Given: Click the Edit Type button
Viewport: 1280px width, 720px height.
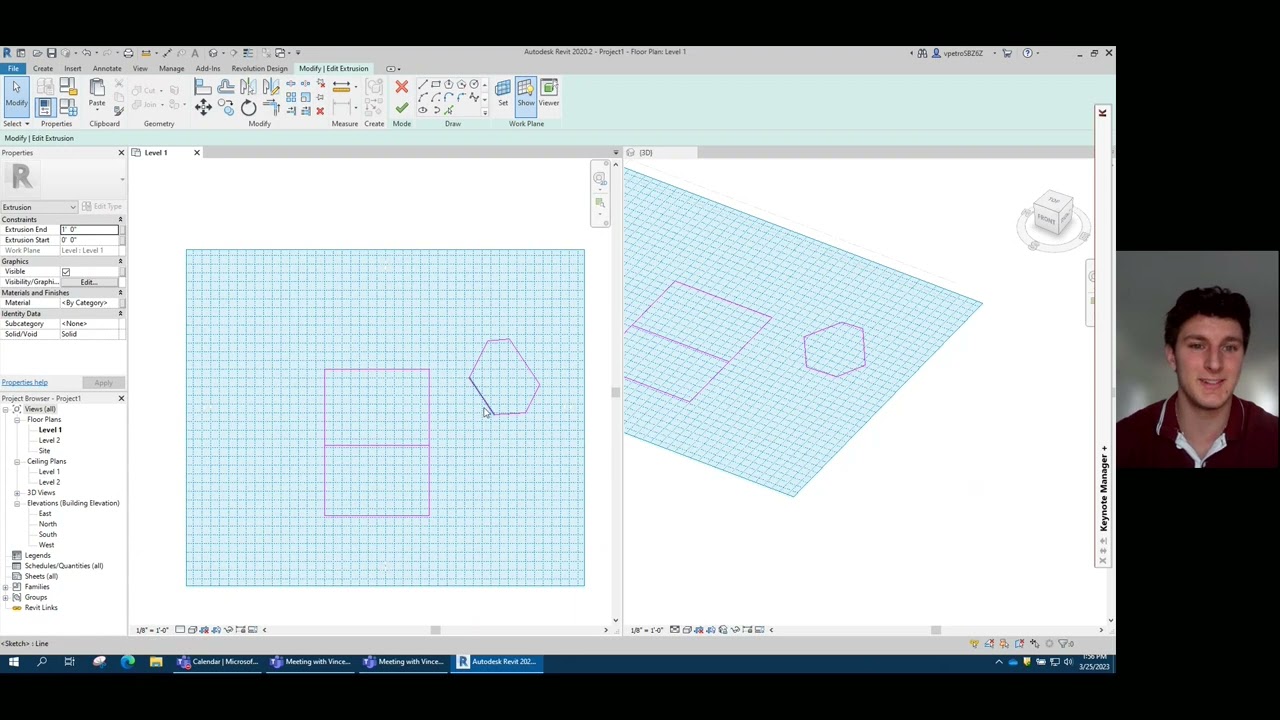Looking at the screenshot, I should point(102,207).
